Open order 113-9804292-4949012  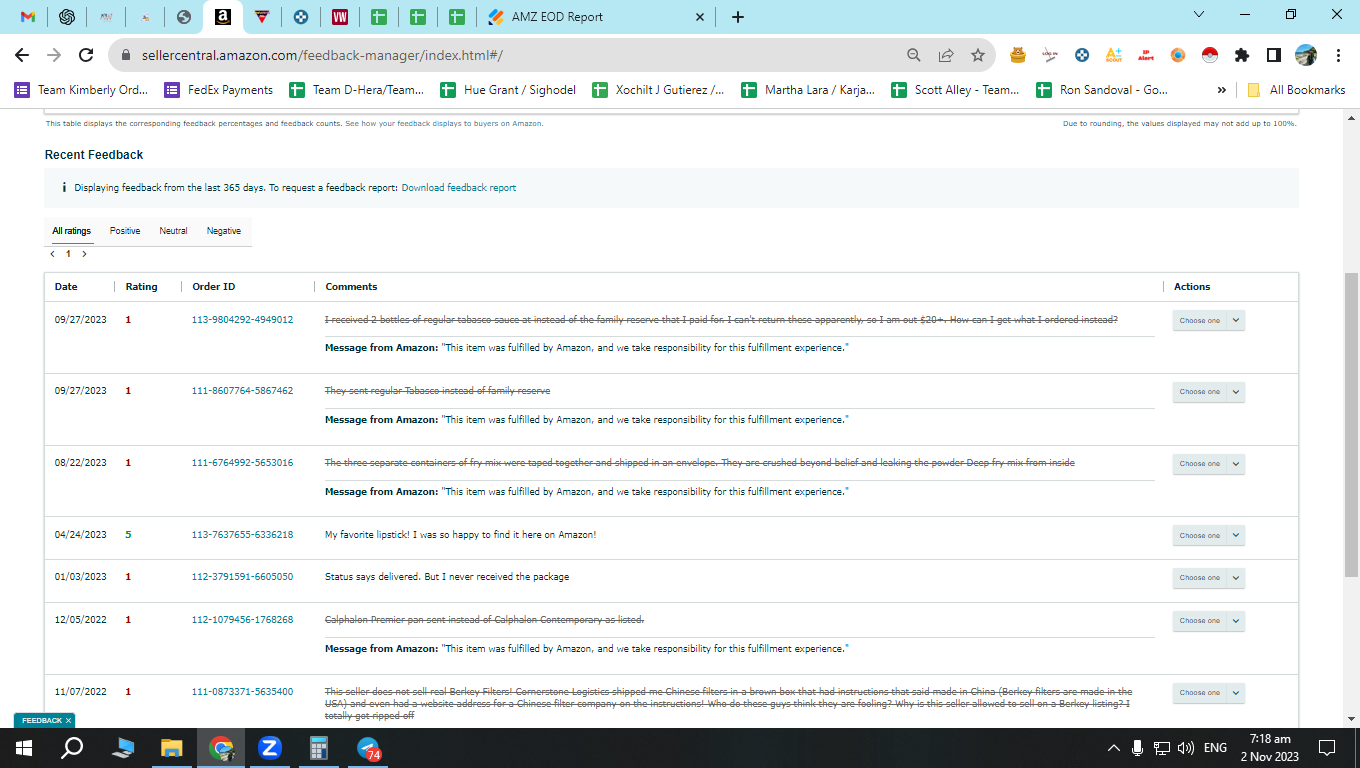tap(242, 320)
